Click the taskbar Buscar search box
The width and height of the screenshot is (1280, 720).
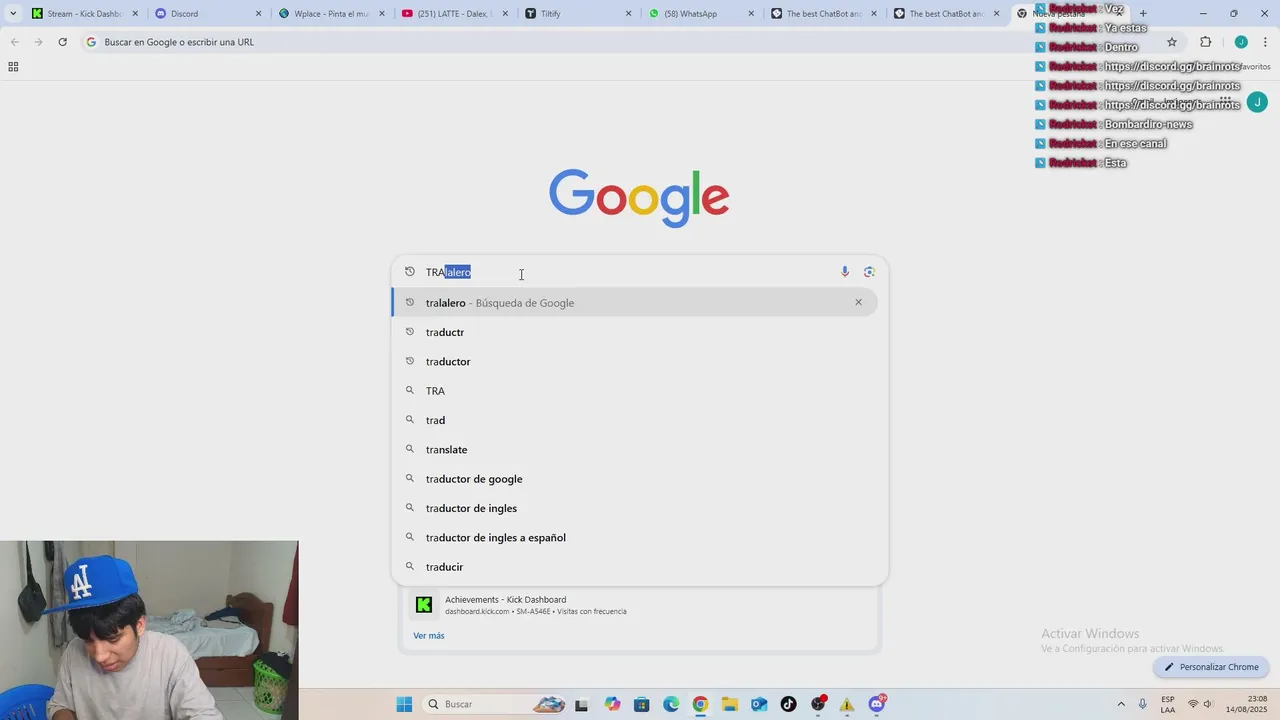pyautogui.click(x=495, y=704)
